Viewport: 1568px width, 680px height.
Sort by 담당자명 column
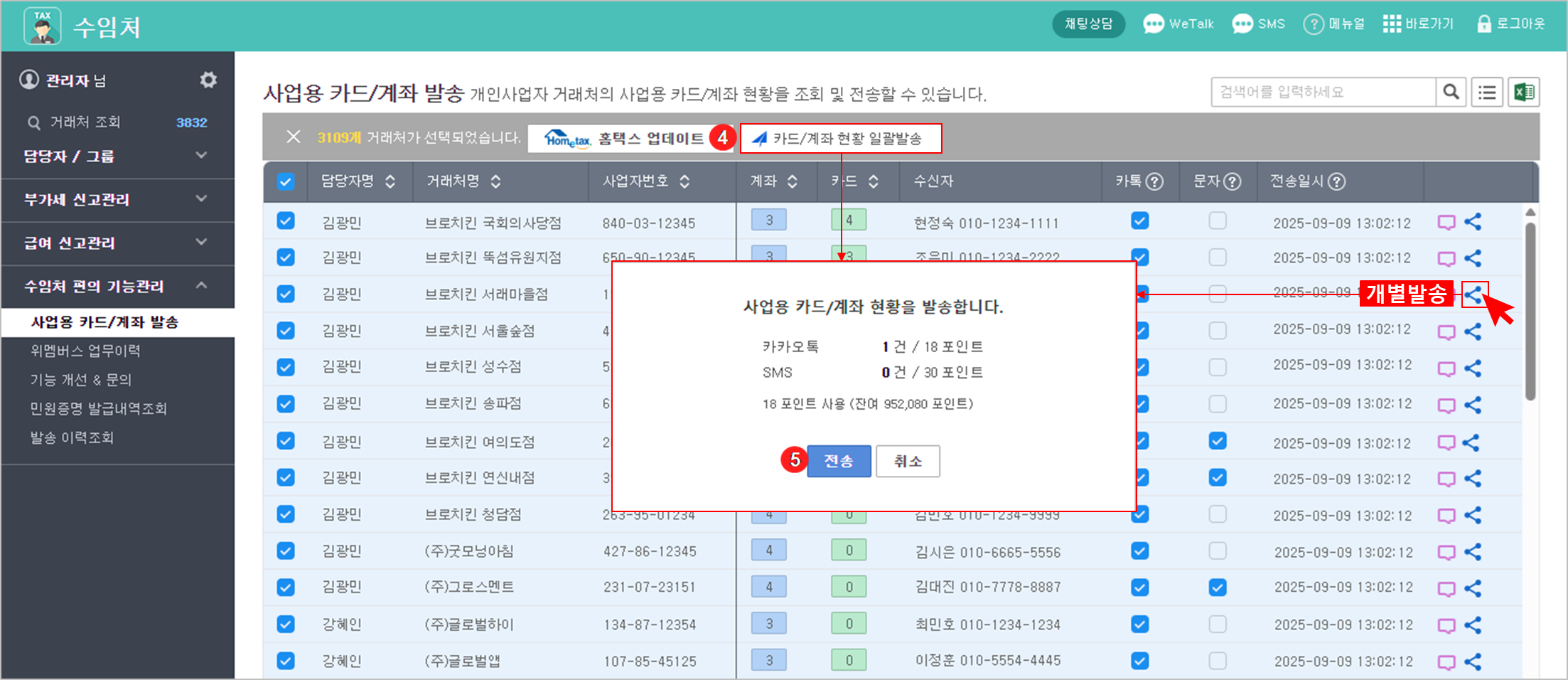point(390,181)
